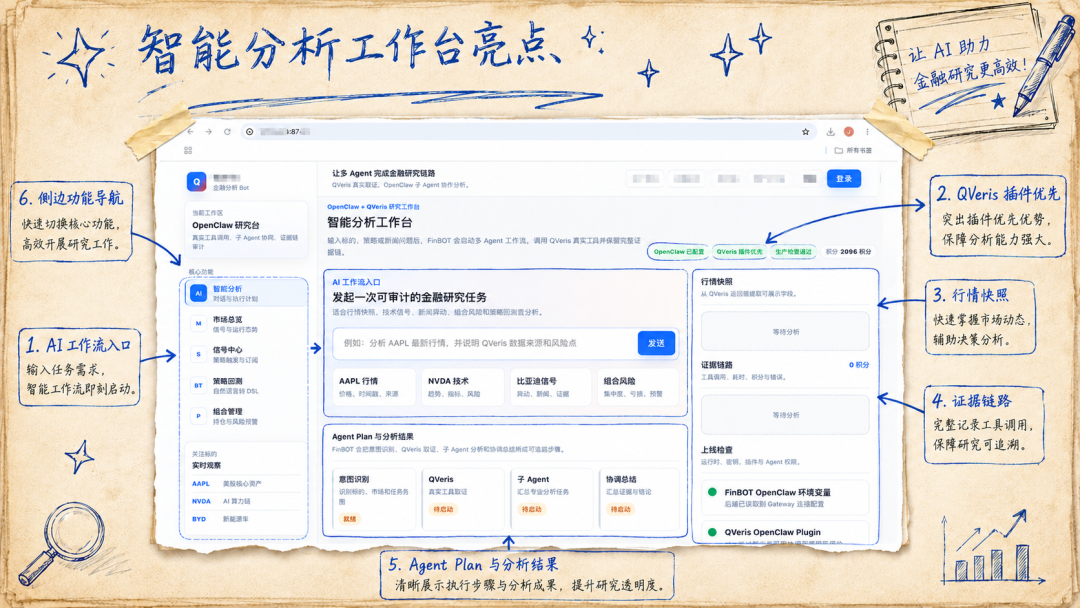Click the orange profile avatar
The width and height of the screenshot is (1080, 608).
(849, 132)
